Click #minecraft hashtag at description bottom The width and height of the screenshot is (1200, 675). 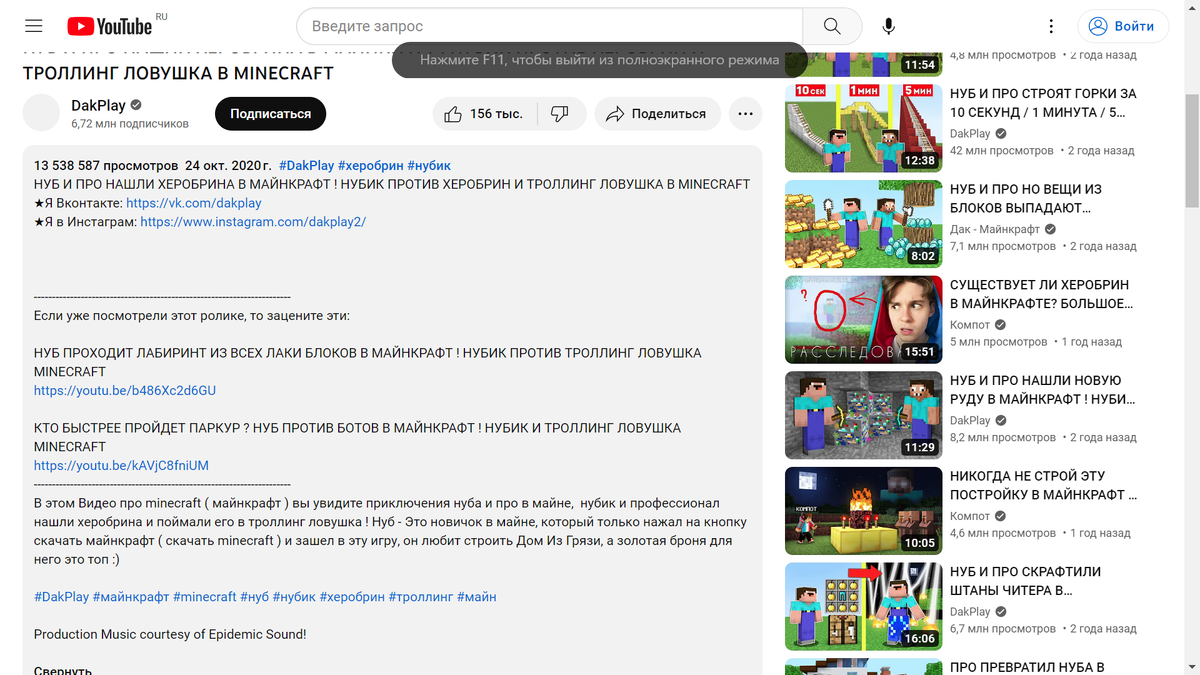pyautogui.click(x=205, y=597)
